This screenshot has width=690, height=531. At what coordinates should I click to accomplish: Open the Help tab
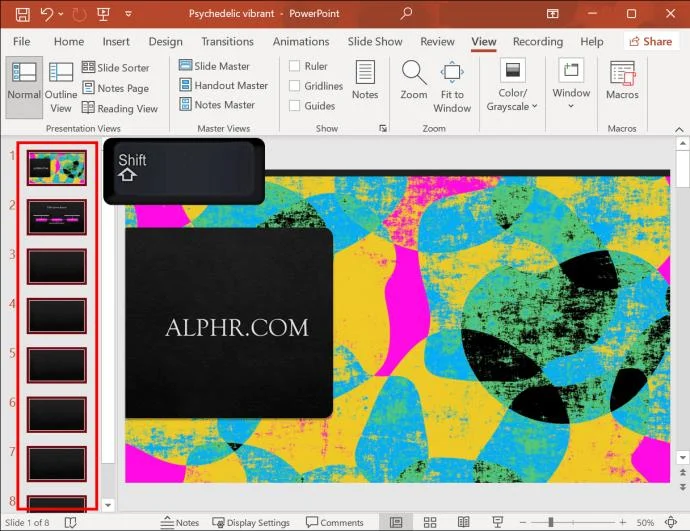[x=592, y=41]
